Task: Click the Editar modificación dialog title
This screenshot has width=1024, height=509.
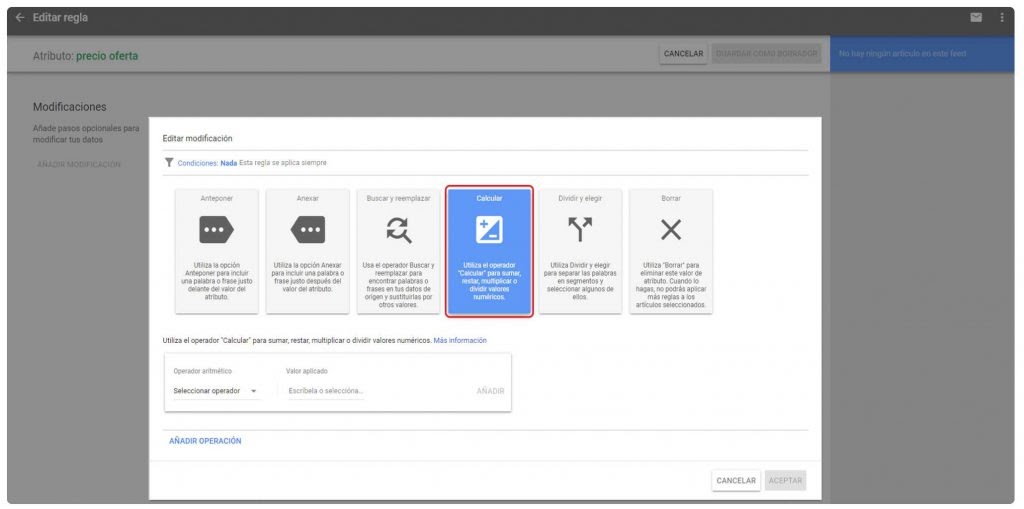Action: point(197,139)
